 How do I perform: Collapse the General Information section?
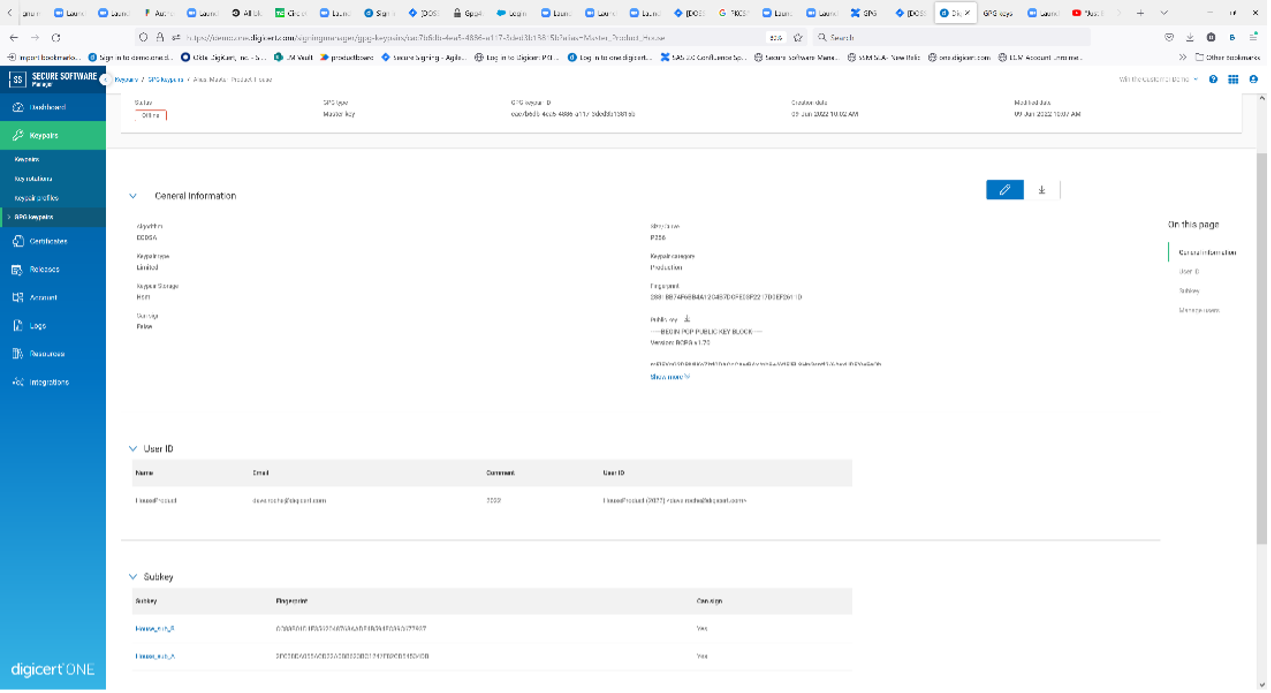[133, 196]
